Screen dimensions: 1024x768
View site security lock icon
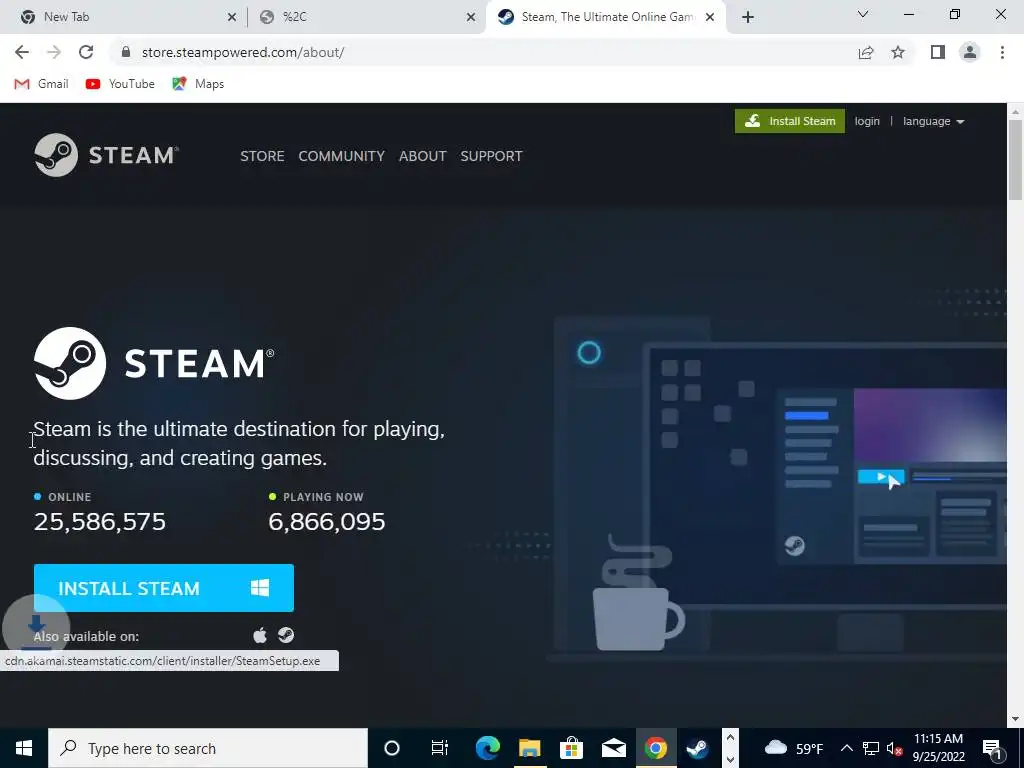click(x=126, y=52)
